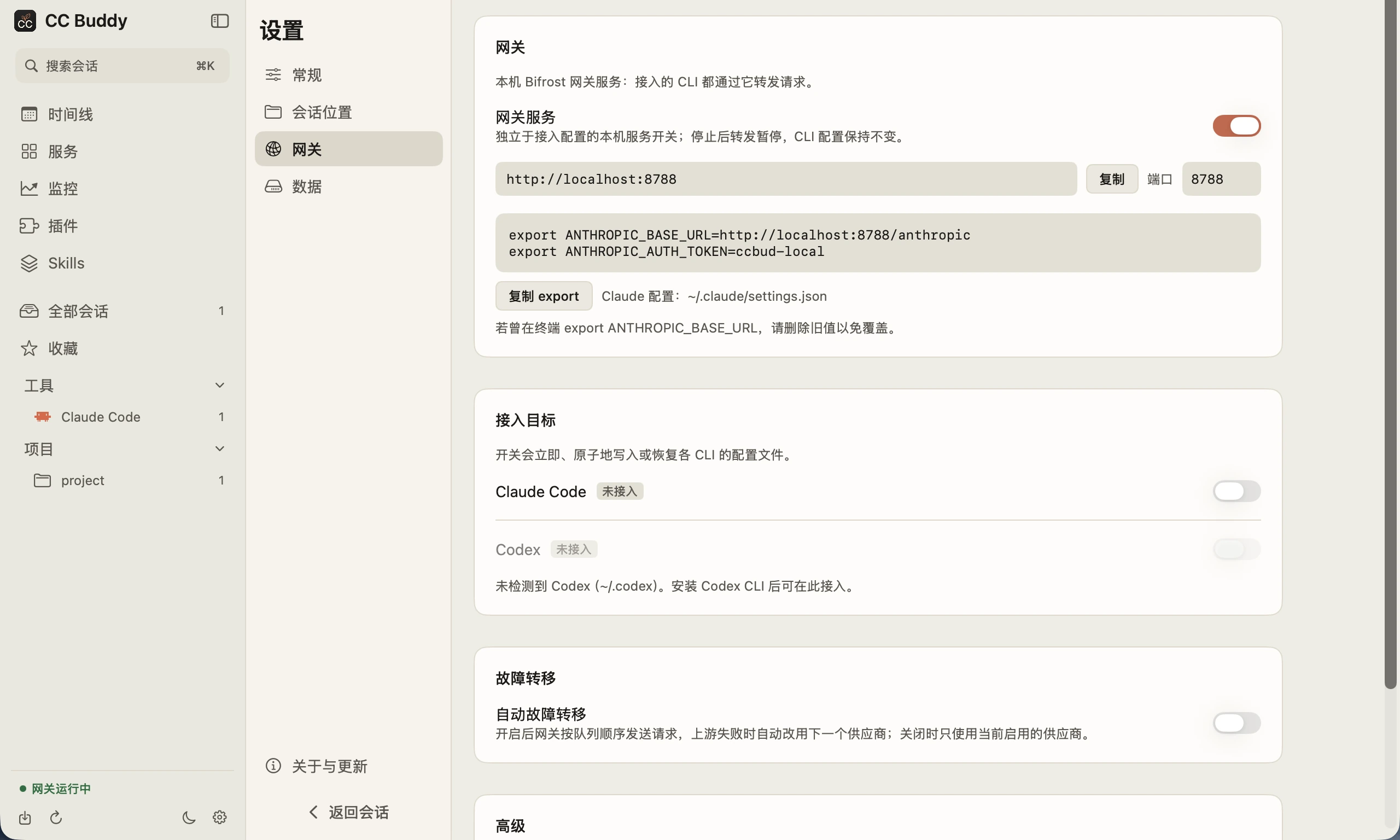Collapse the 工具 section chevron

click(219, 385)
